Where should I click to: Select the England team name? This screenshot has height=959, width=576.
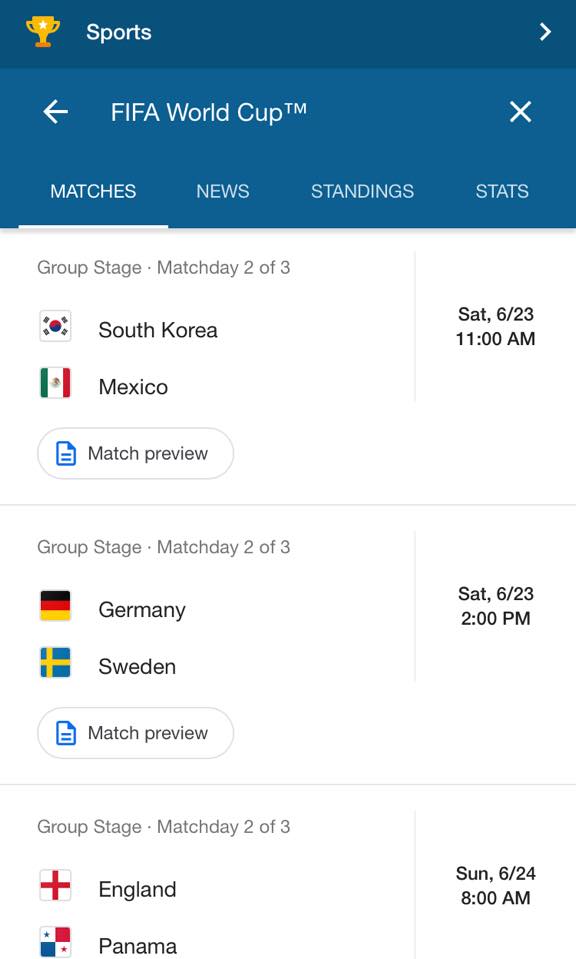(138, 889)
